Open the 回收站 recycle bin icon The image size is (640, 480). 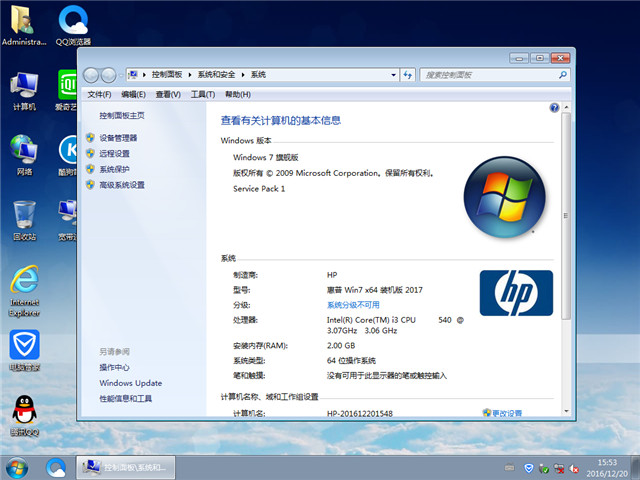point(24,220)
